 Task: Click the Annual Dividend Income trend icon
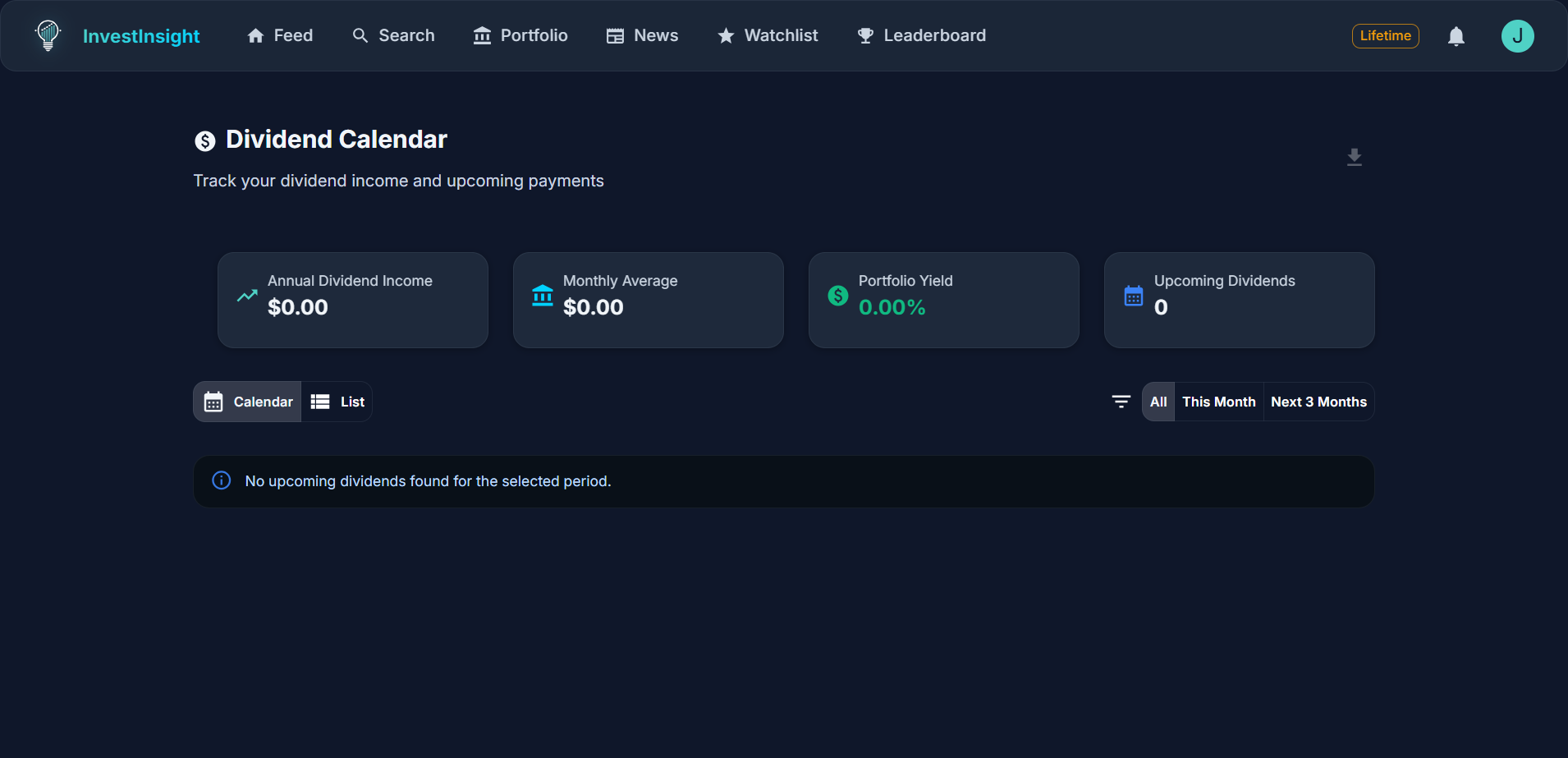[247, 296]
